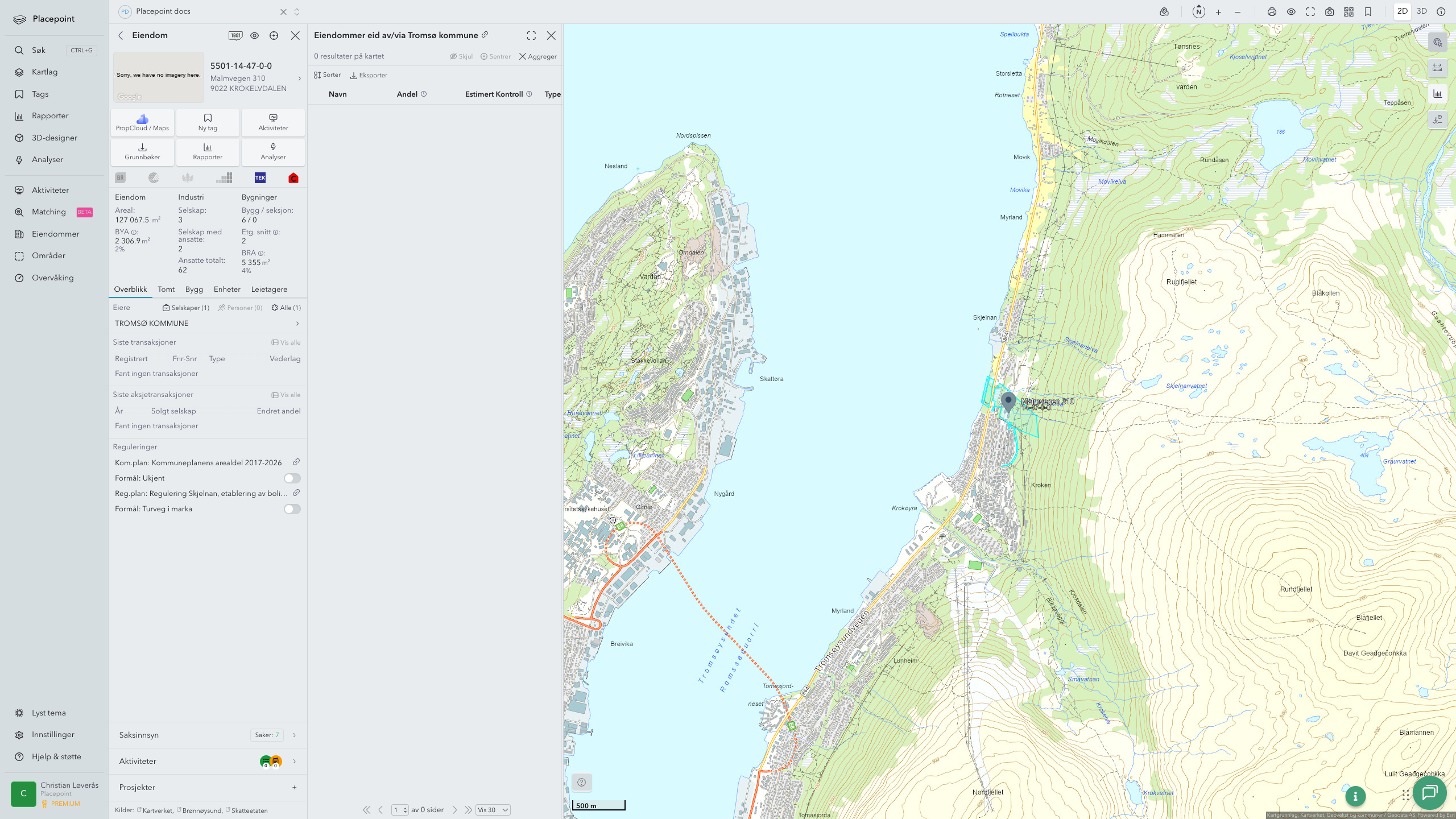Open the chat support bubble

pos(1430,792)
